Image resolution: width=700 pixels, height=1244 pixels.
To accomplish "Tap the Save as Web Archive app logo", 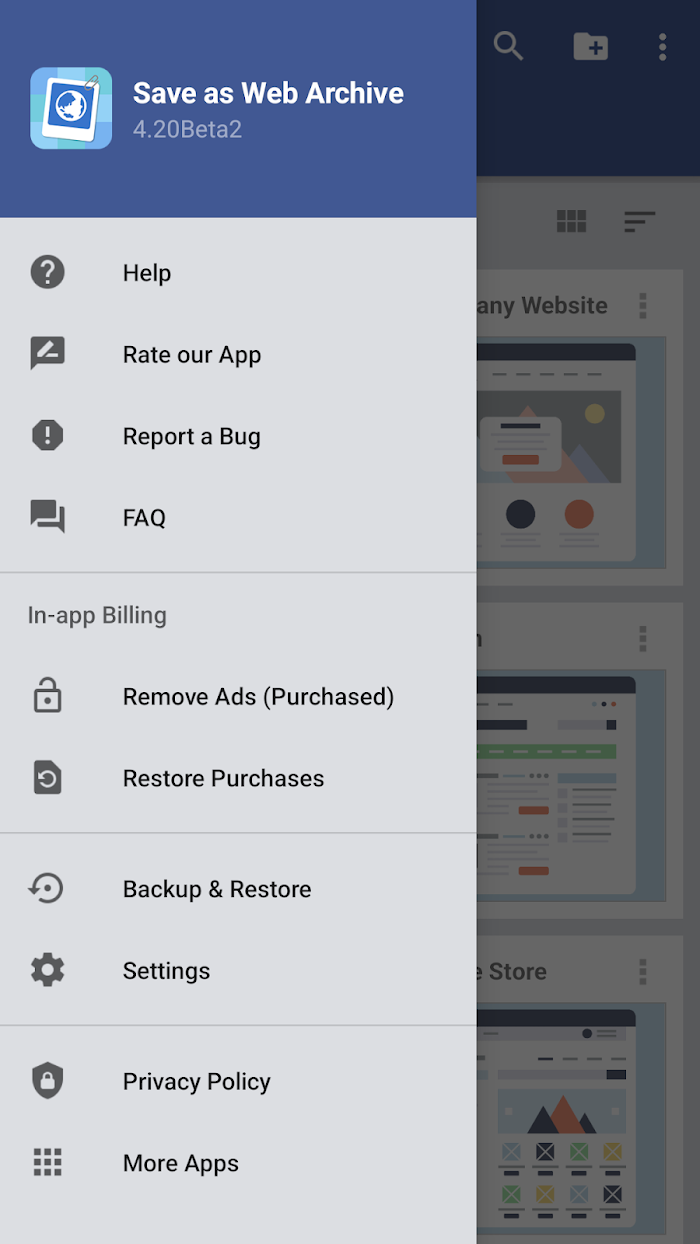I will (x=71, y=108).
